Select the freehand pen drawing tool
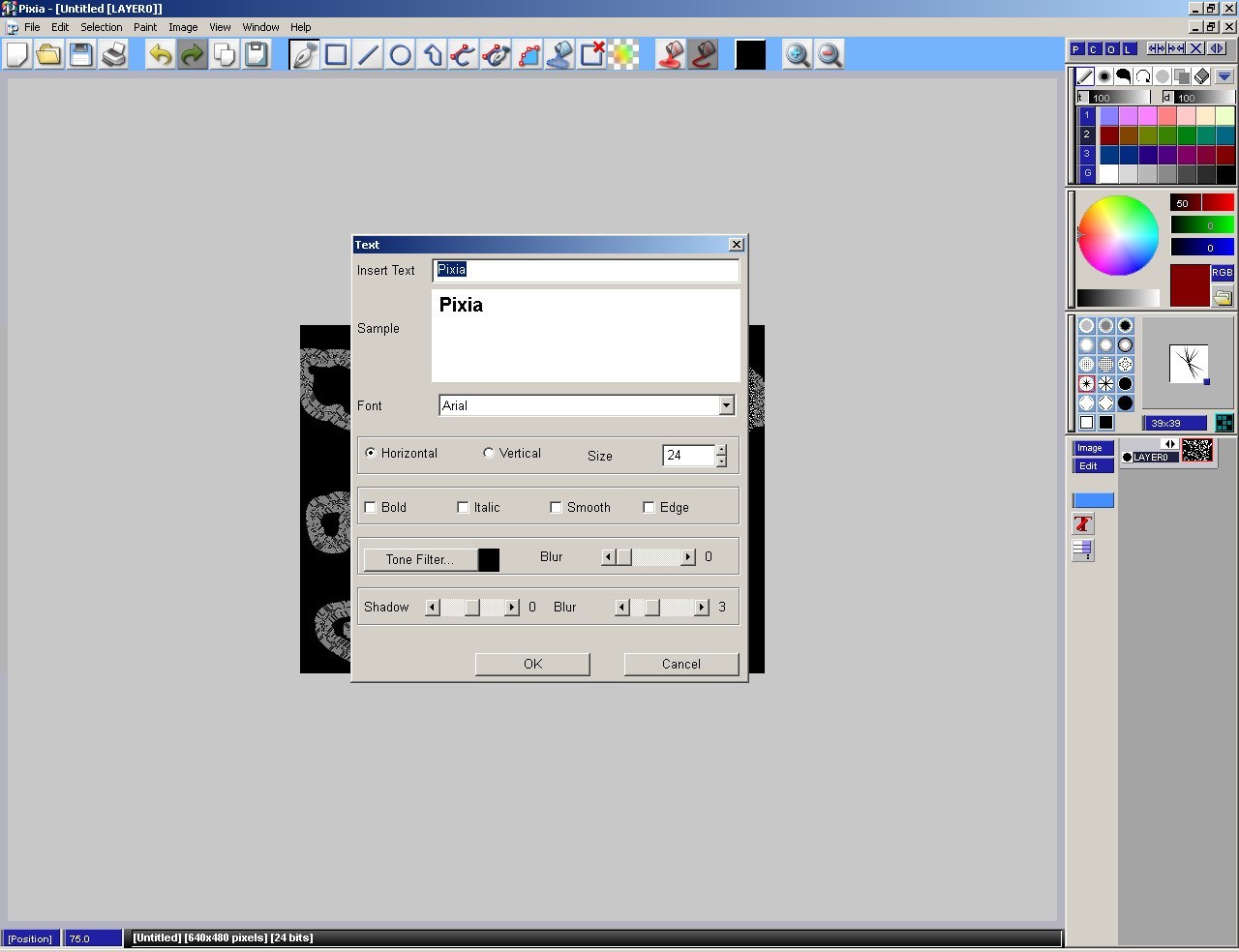This screenshot has height=952, width=1239. click(x=304, y=54)
